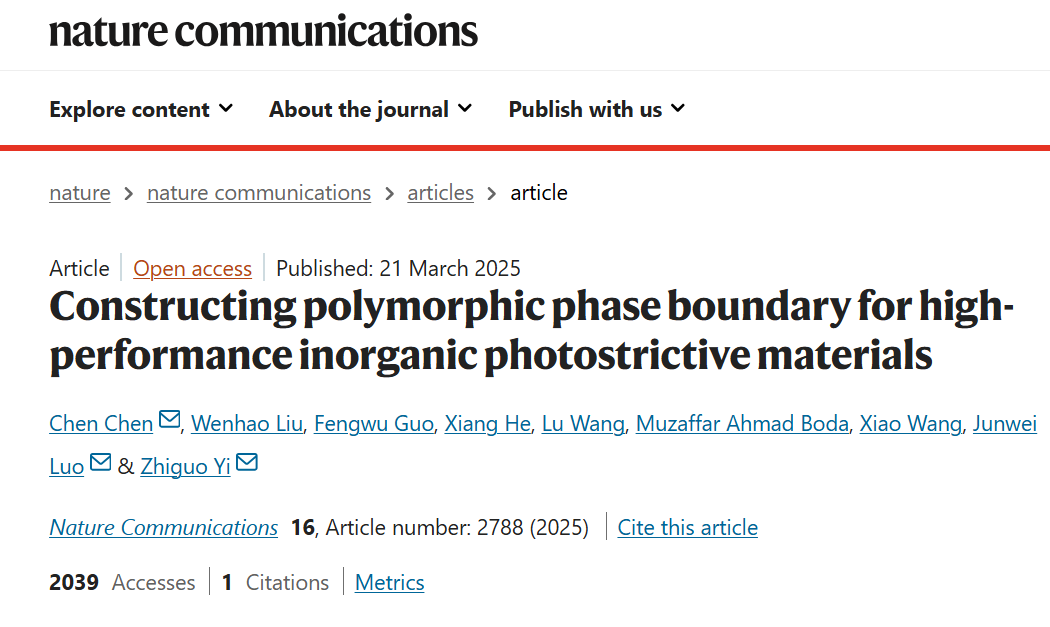Go to the nature breadcrumb link
The width and height of the screenshot is (1050, 627).
80,193
